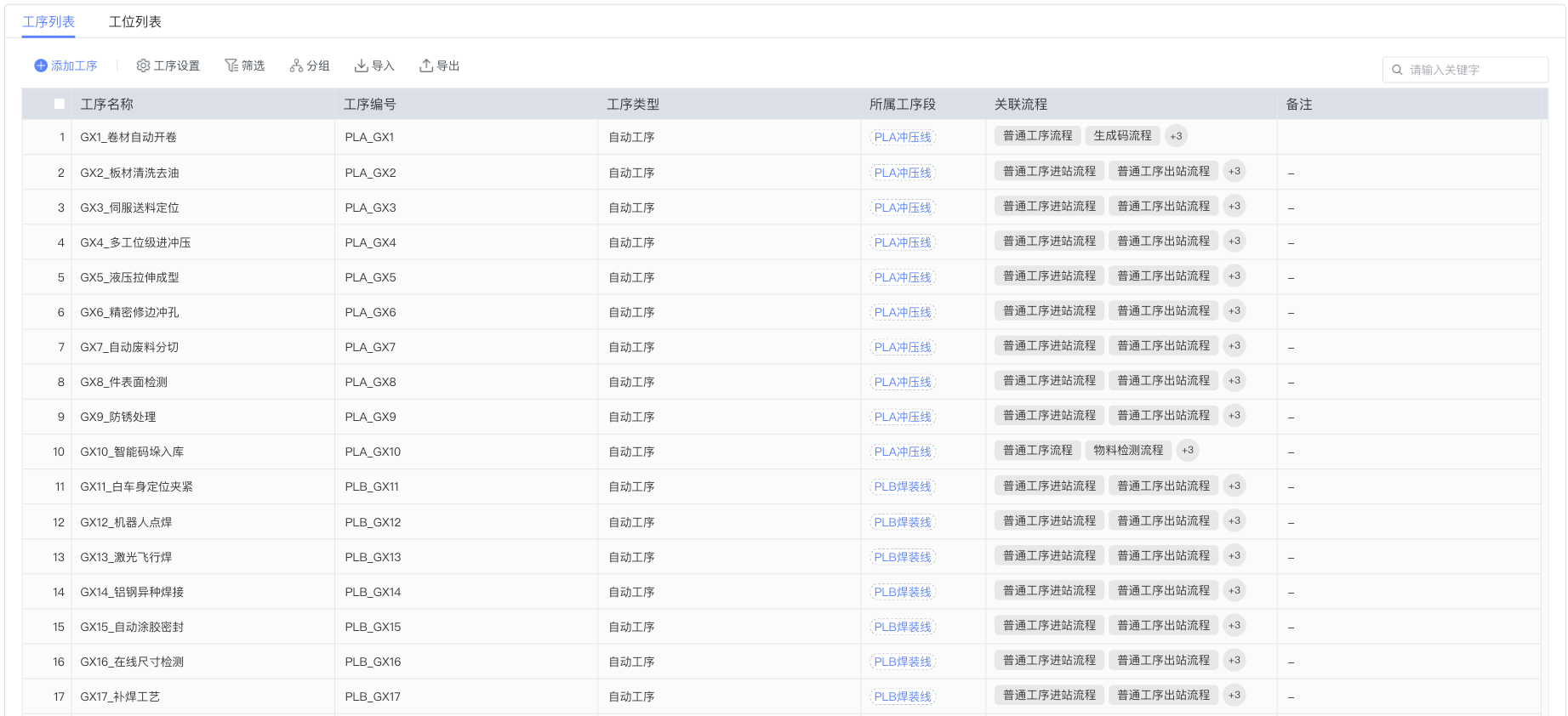The image size is (1568, 716).
Task: Click the 导出 export icon
Action: click(x=426, y=65)
